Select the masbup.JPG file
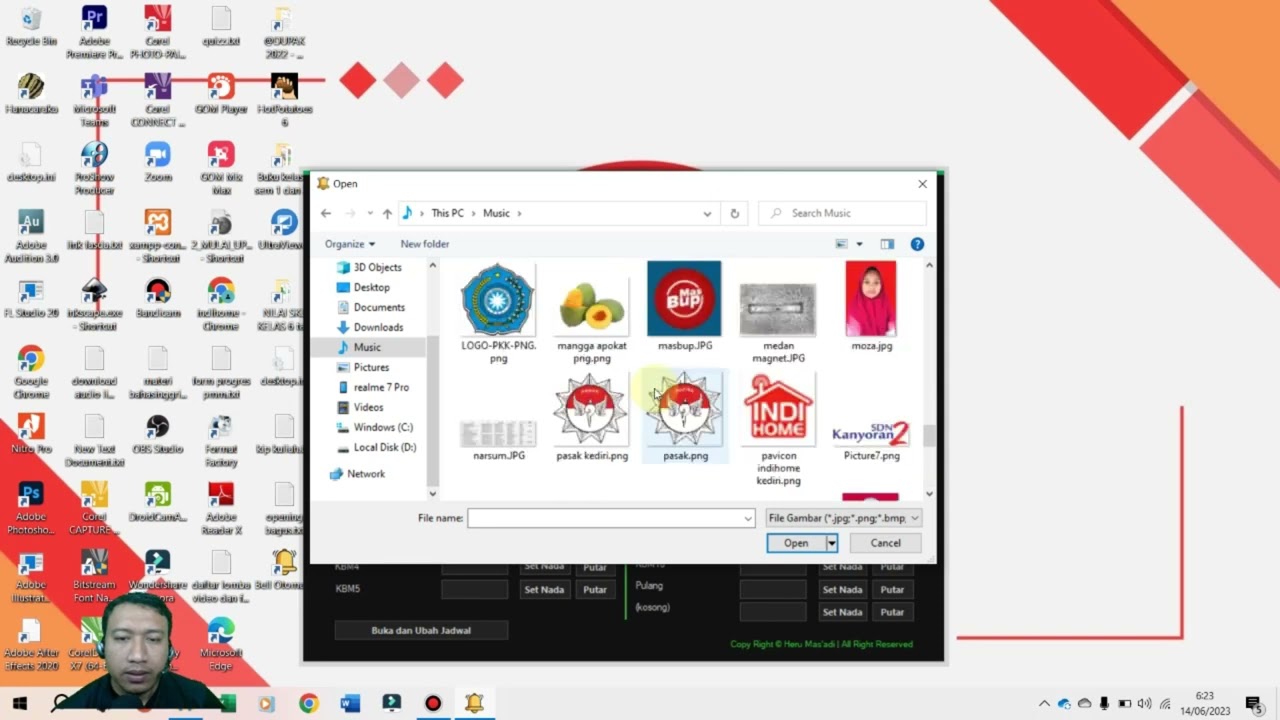1280x720 pixels. (x=685, y=307)
